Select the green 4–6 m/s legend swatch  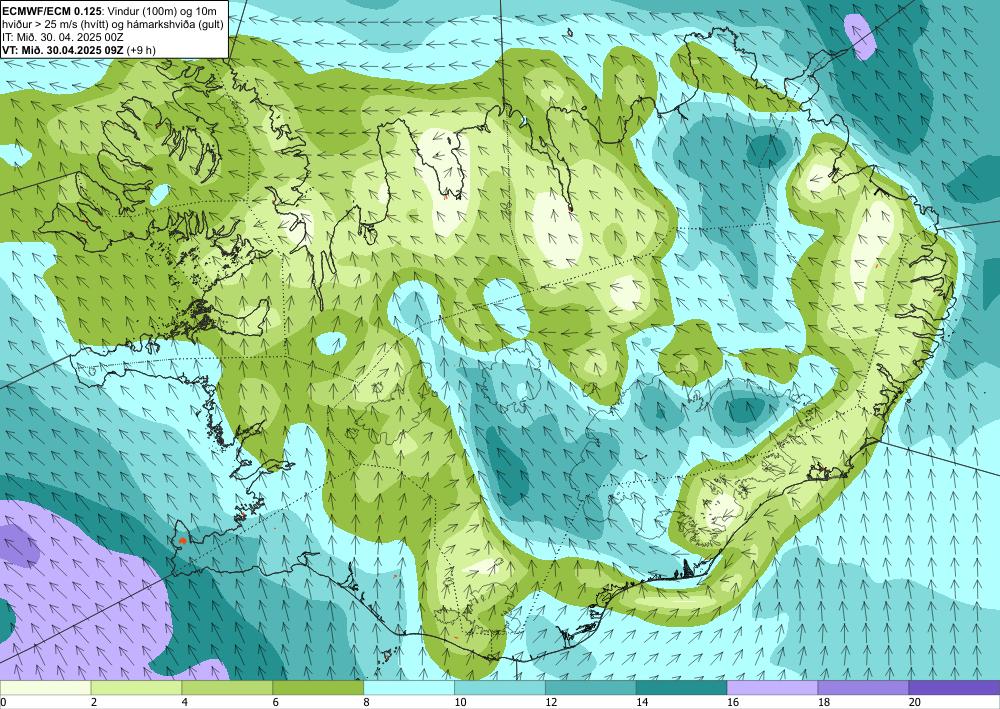[227, 688]
